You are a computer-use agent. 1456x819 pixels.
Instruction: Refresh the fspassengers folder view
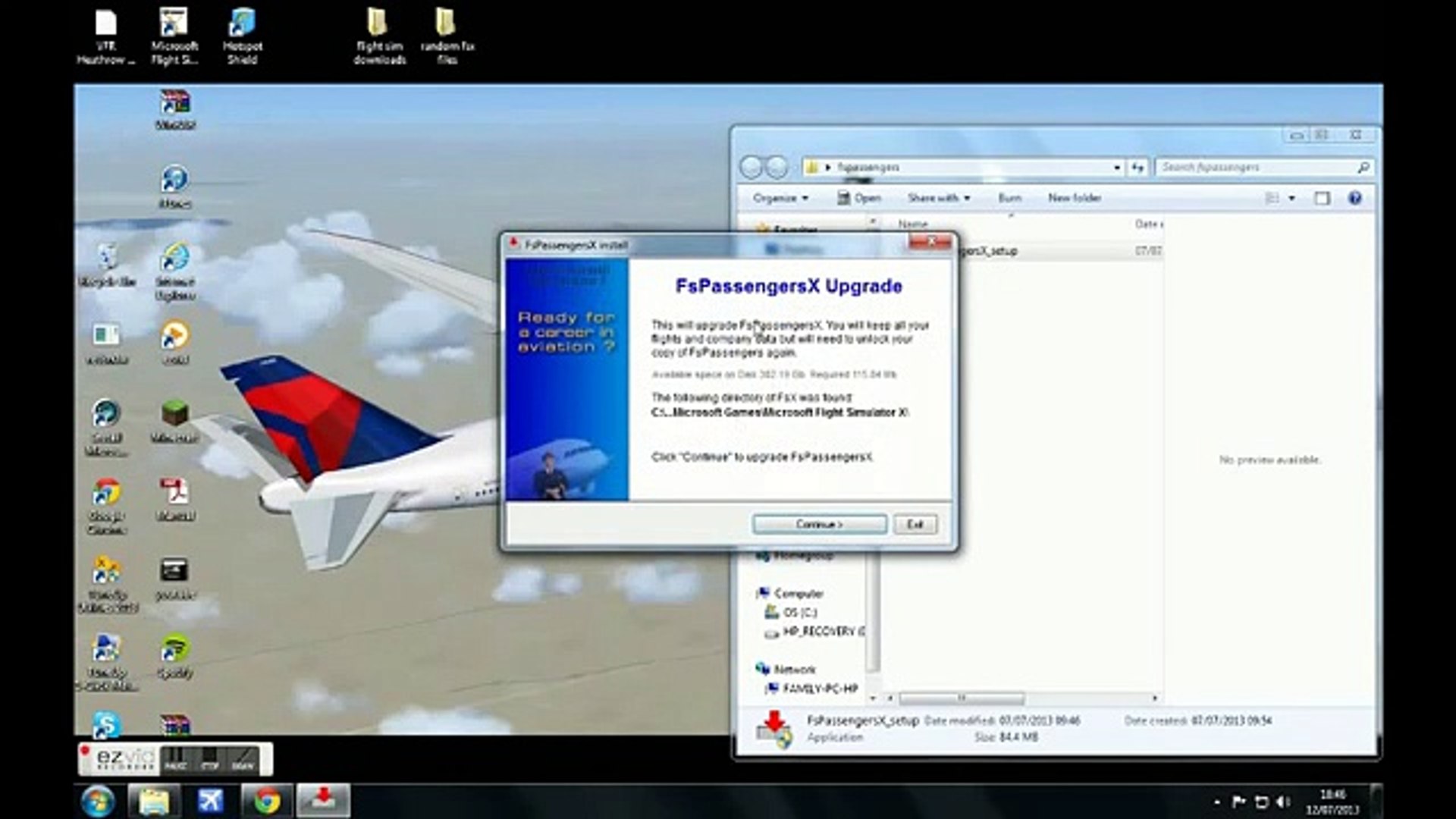click(x=1137, y=167)
